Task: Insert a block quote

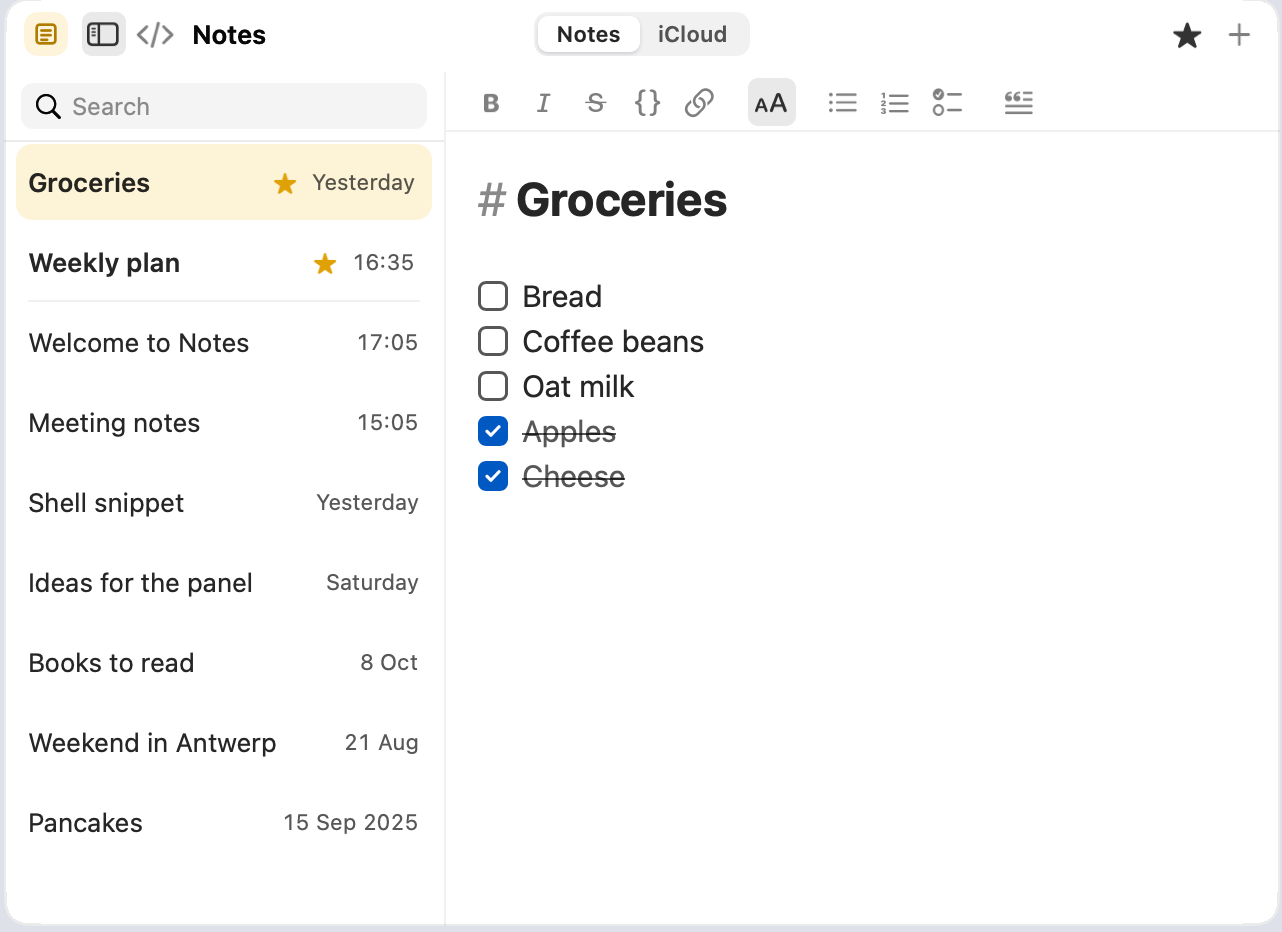Action: pos(1019,102)
